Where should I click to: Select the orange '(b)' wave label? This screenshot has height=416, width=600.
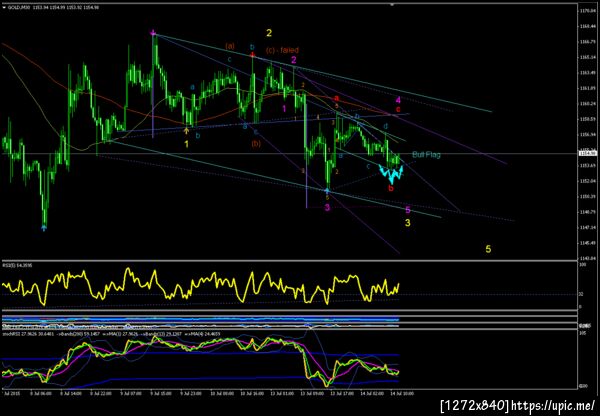click(256, 144)
